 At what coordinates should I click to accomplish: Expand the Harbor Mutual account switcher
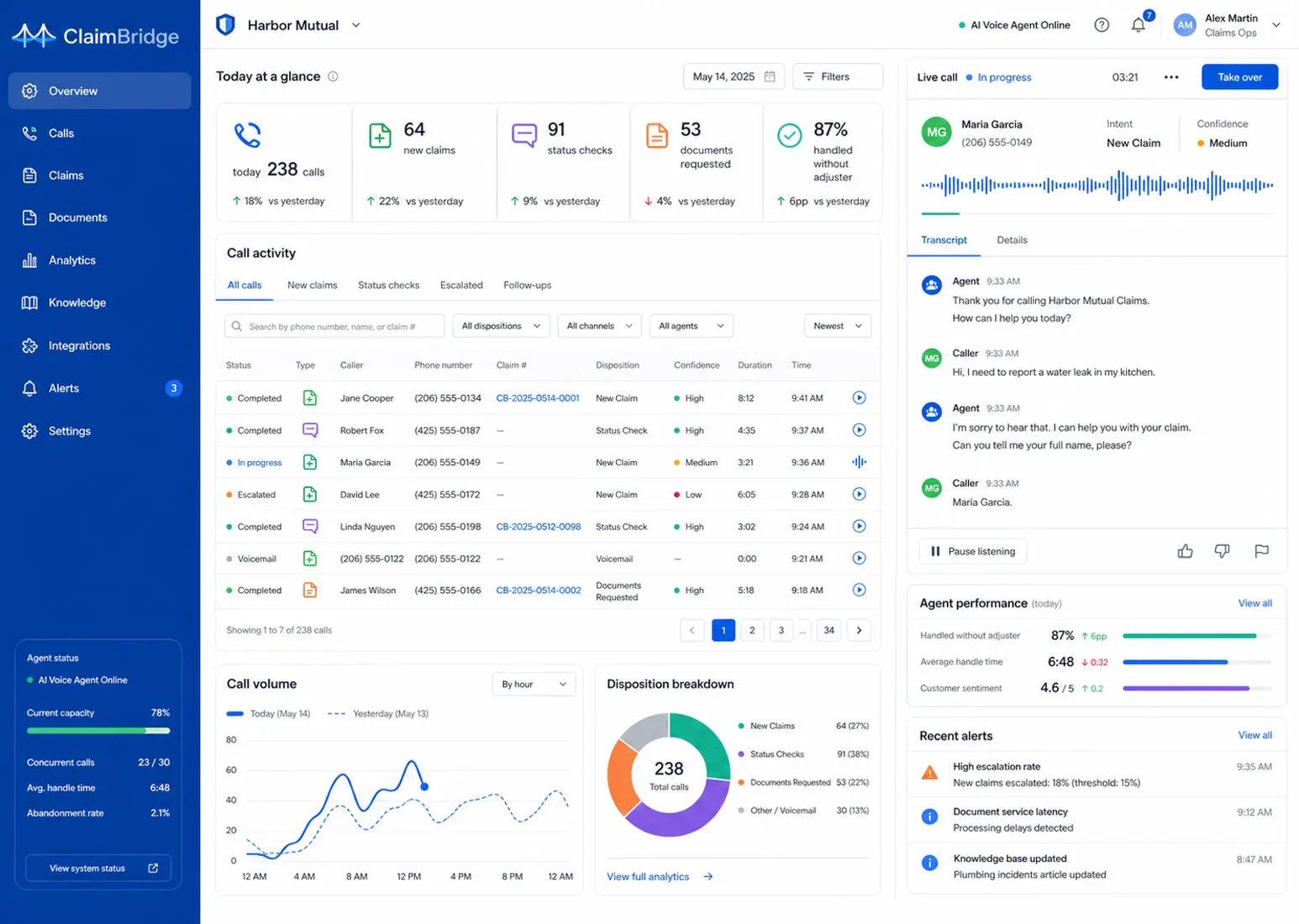coord(355,25)
